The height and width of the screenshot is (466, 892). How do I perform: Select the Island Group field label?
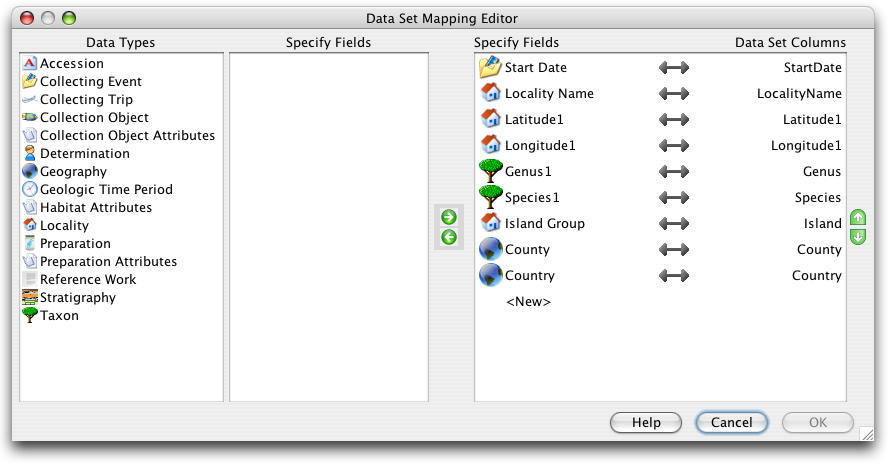click(x=544, y=224)
